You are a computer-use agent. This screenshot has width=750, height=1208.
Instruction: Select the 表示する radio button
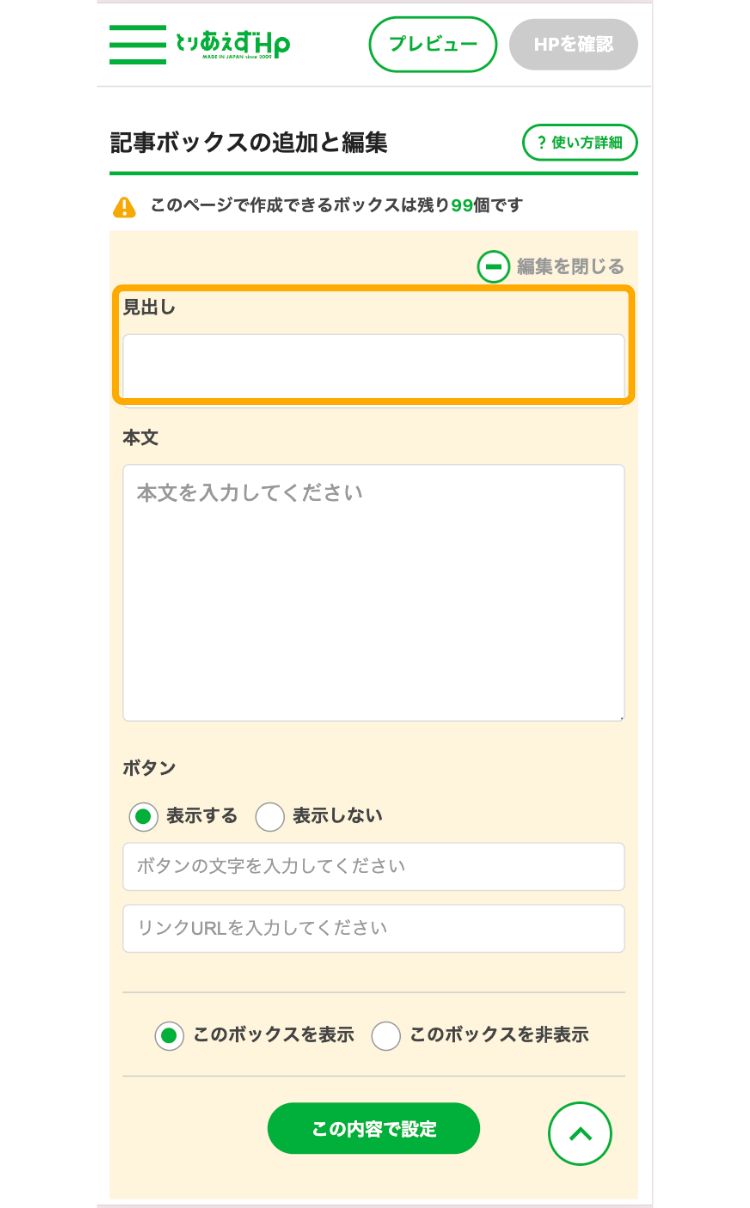pyautogui.click(x=144, y=816)
